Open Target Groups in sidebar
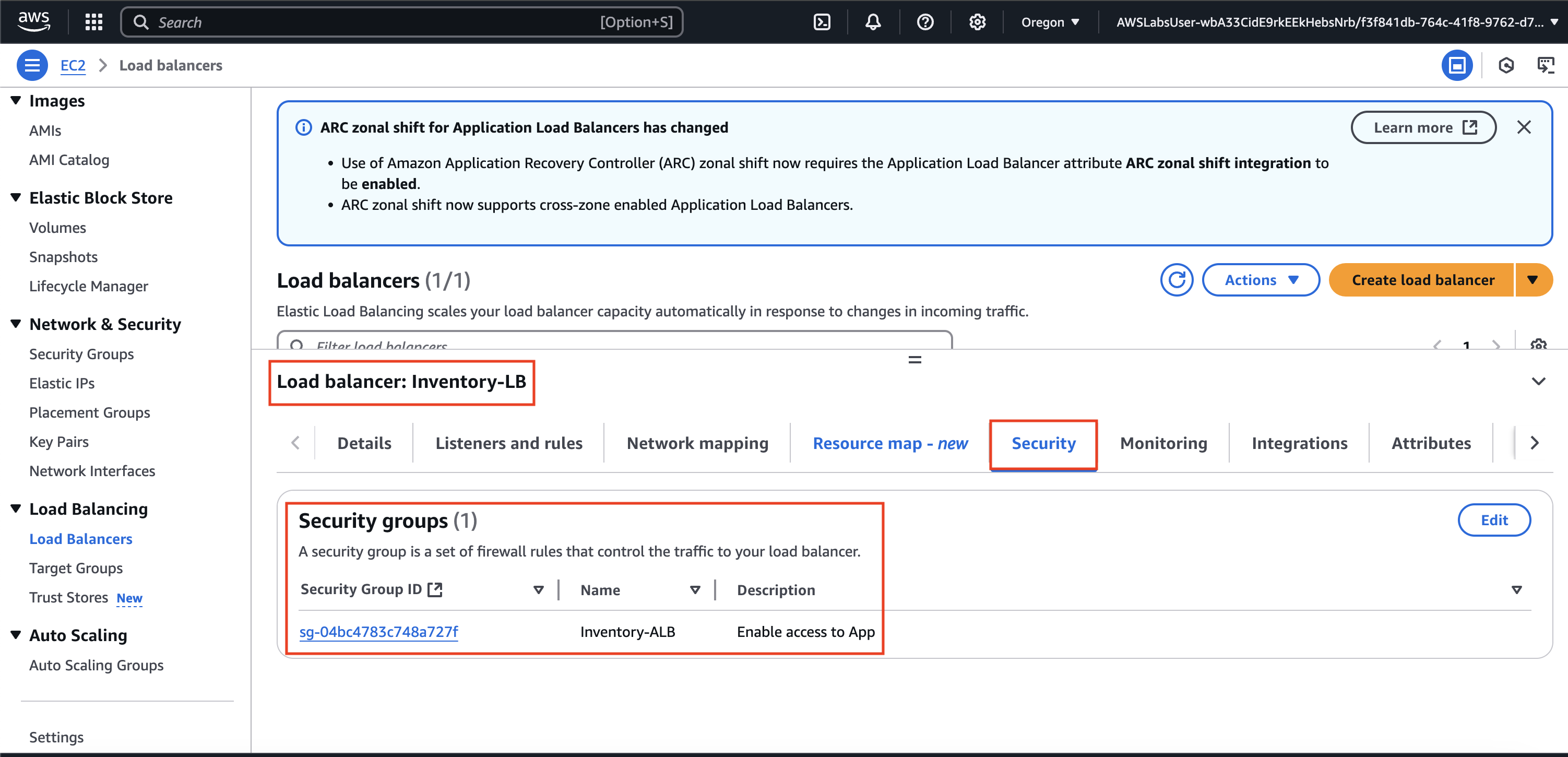The width and height of the screenshot is (1568, 757). tap(76, 567)
